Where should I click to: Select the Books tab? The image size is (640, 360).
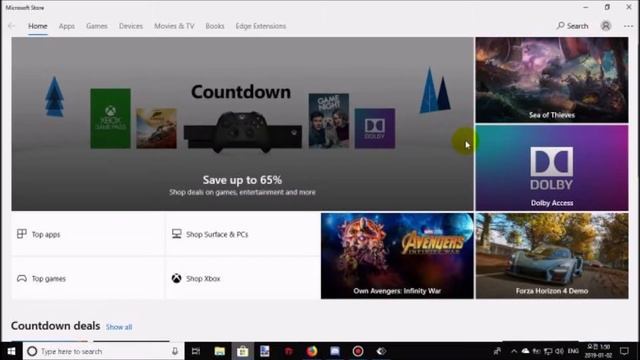click(215, 26)
